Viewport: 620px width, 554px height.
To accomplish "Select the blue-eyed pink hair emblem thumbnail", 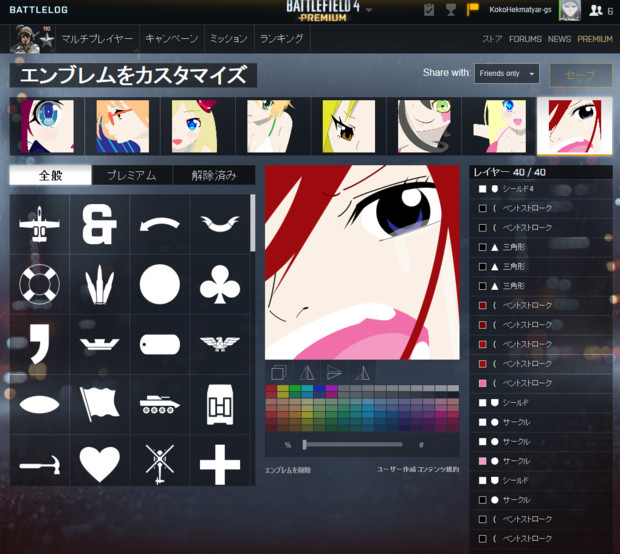I will coord(47,126).
